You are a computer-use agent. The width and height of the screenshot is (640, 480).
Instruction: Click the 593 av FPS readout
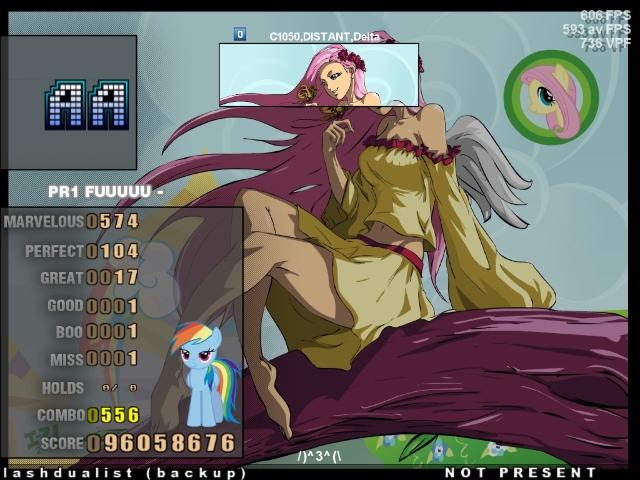[x=597, y=29]
